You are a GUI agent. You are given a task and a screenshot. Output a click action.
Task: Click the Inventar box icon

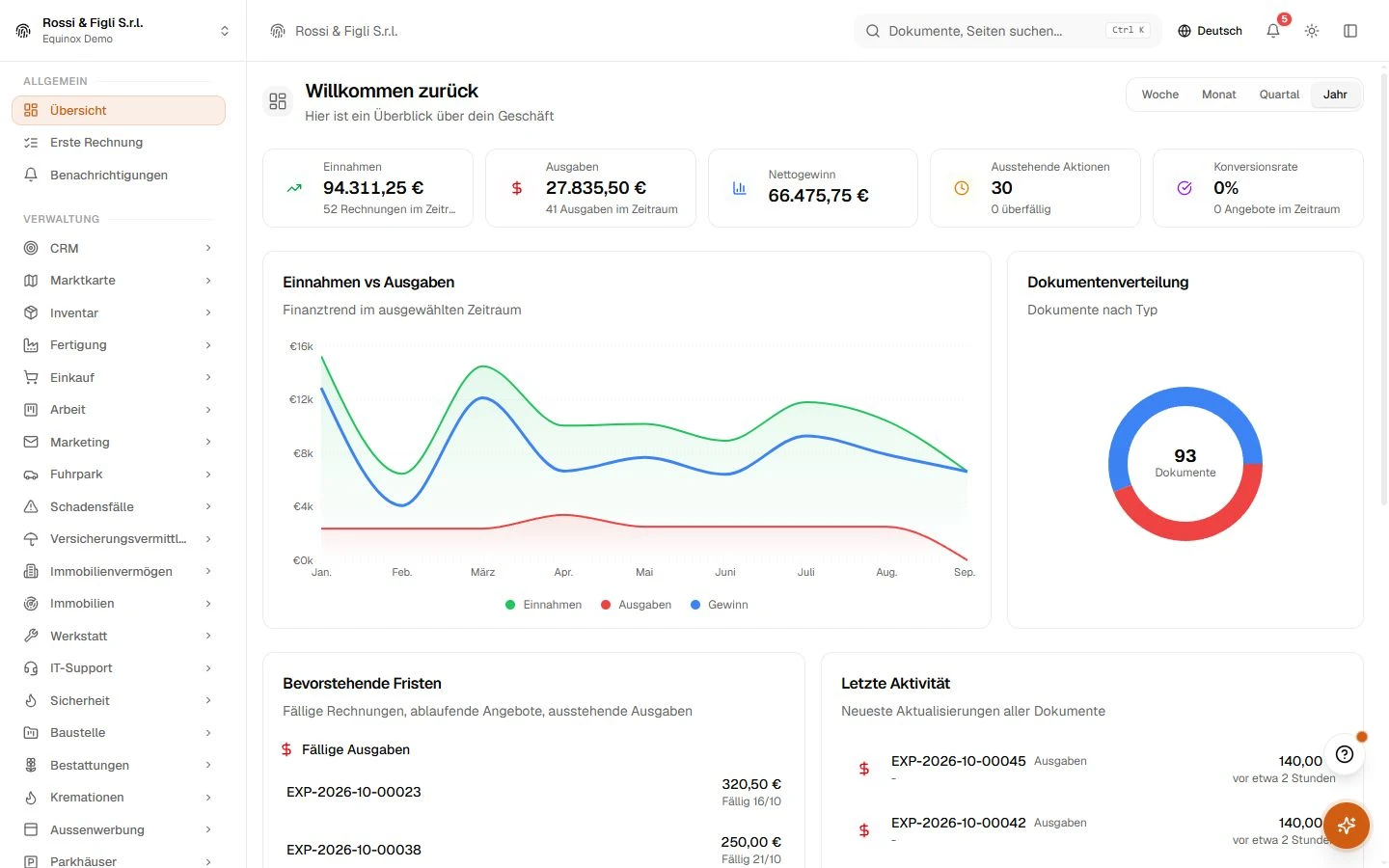tap(31, 312)
